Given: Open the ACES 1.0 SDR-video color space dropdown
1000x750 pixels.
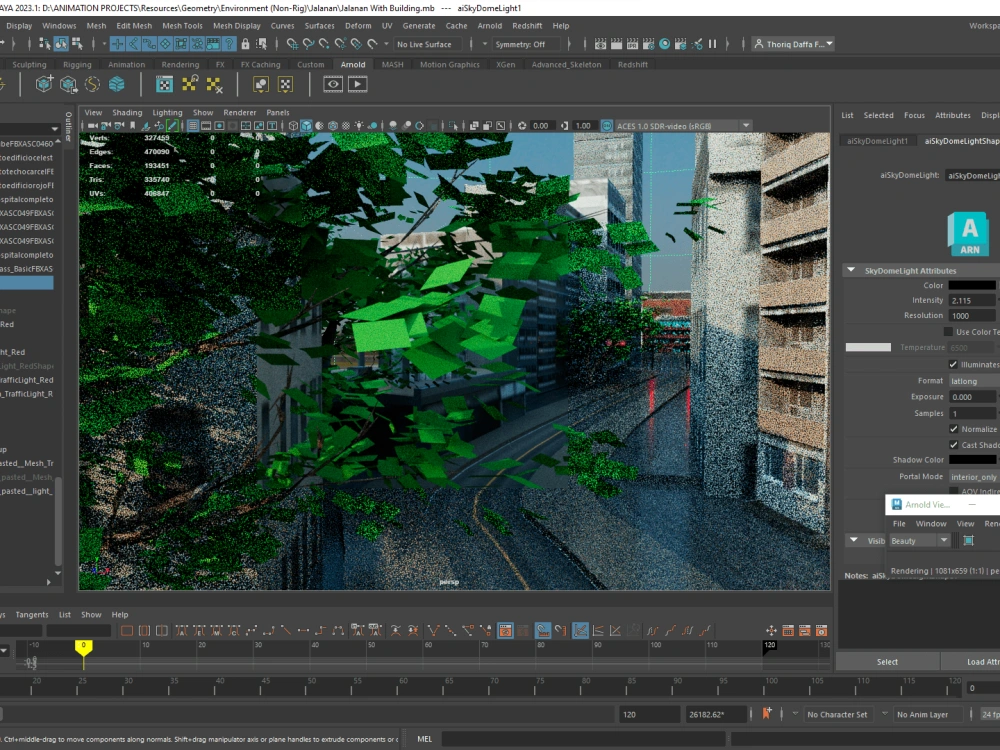Looking at the screenshot, I should coord(675,125).
